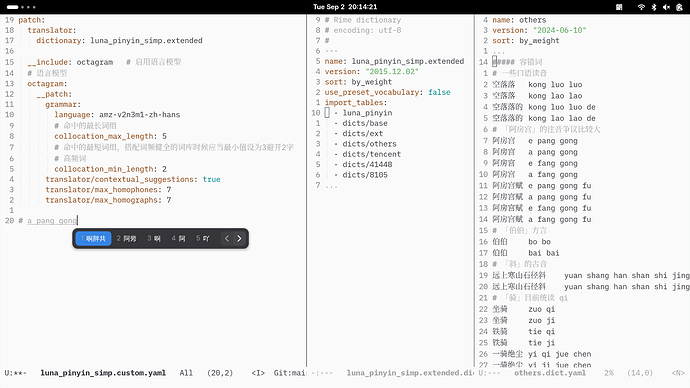Choose candidate 2 阿旁 in the popup

pos(126,238)
